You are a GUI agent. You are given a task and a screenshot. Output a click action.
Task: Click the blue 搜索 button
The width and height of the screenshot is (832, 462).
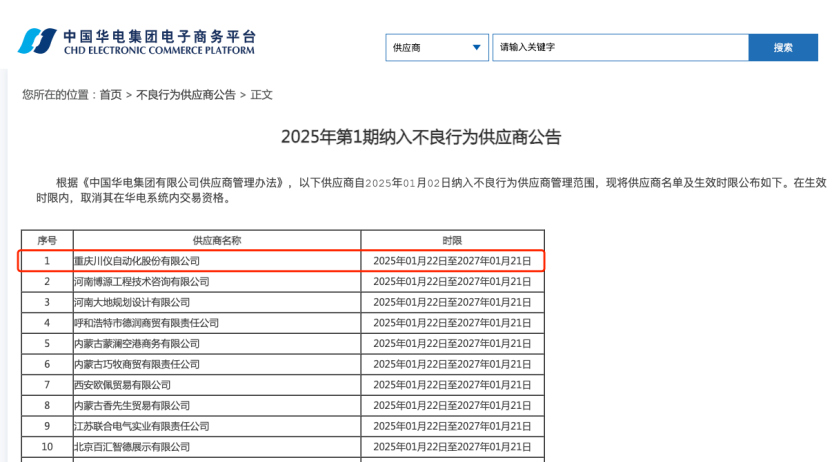(x=783, y=47)
